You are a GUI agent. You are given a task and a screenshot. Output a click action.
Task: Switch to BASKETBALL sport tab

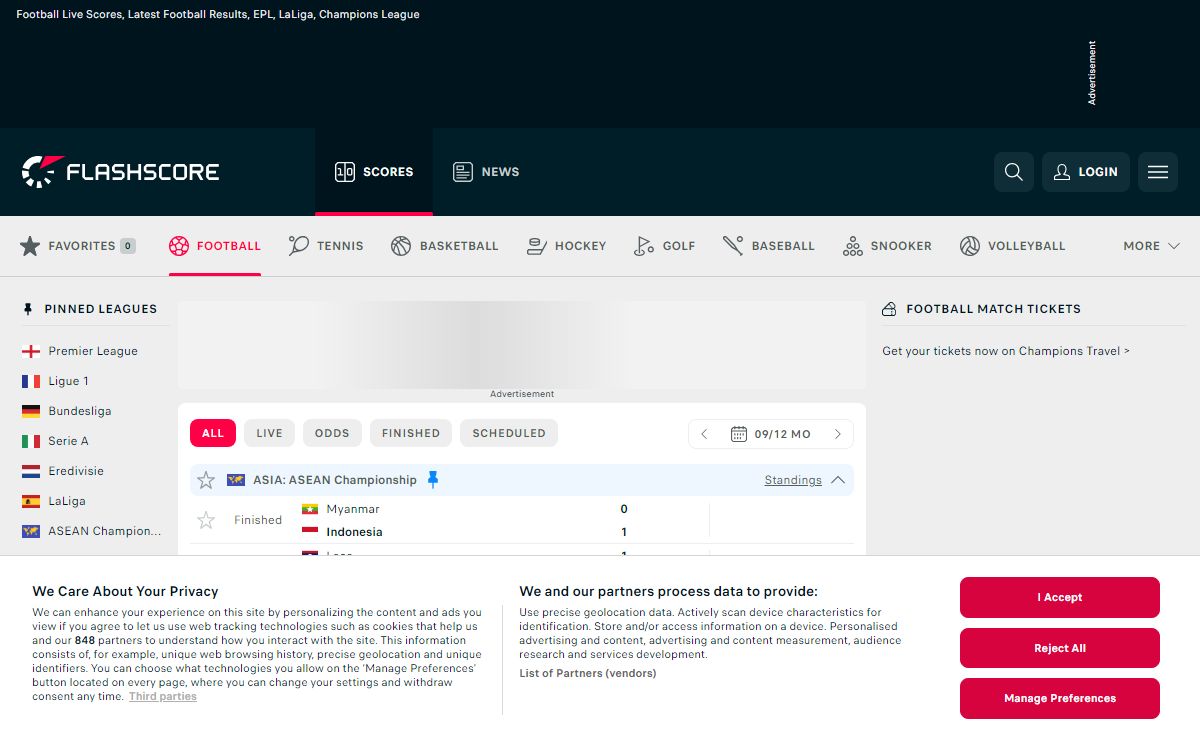click(x=445, y=246)
